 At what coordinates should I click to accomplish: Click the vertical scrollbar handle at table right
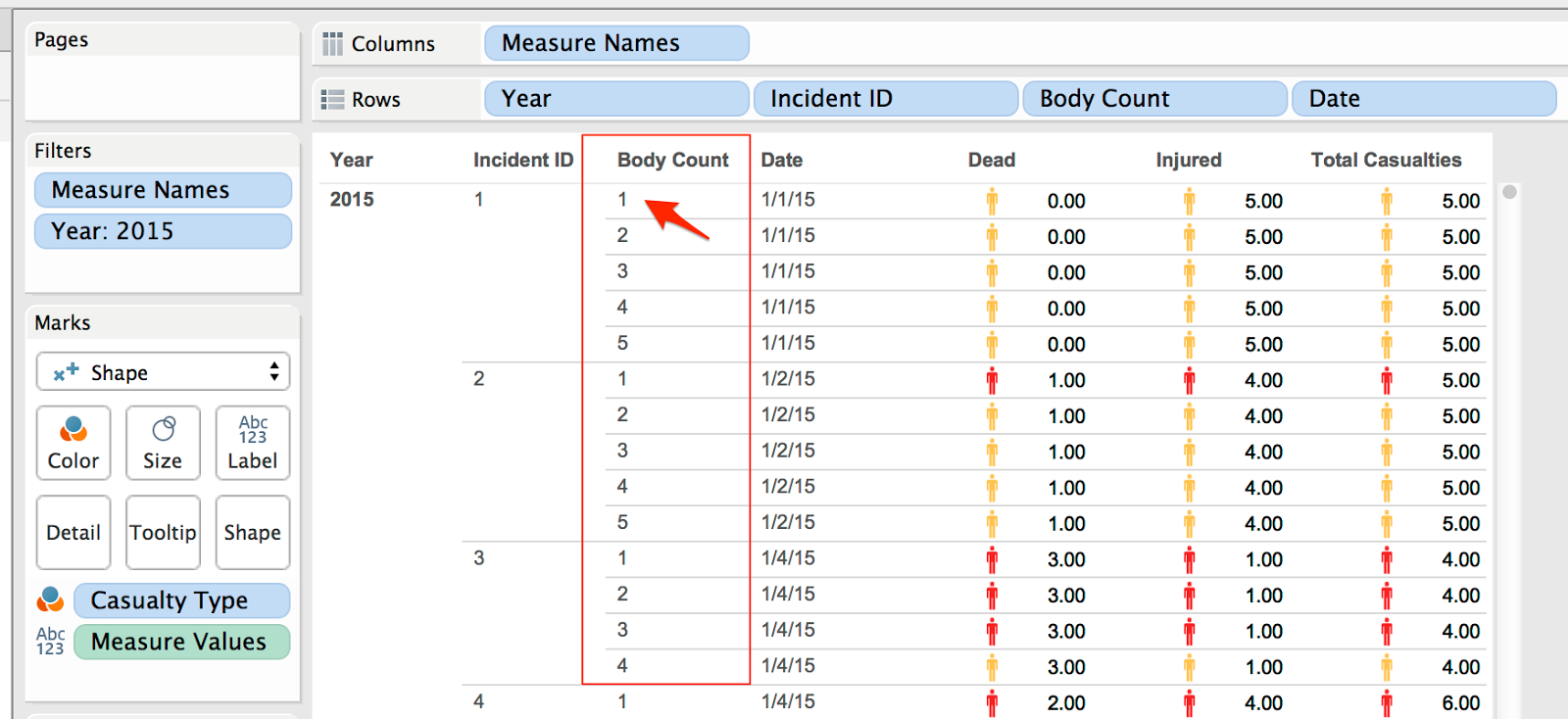(1510, 192)
